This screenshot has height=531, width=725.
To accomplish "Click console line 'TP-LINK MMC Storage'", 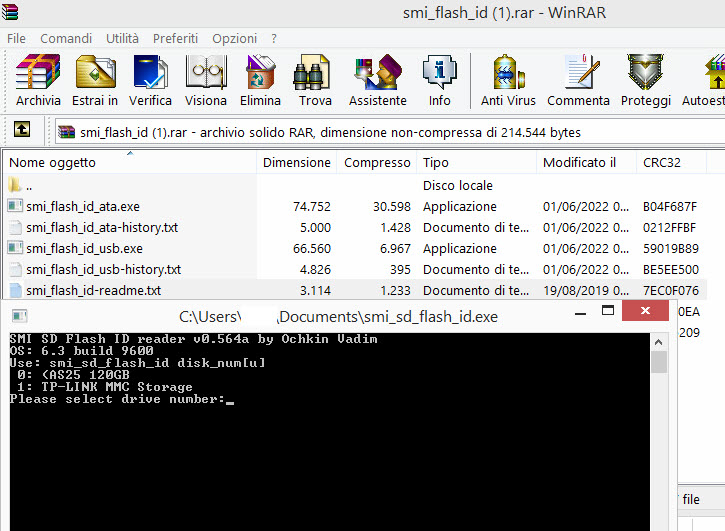I will point(117,387).
